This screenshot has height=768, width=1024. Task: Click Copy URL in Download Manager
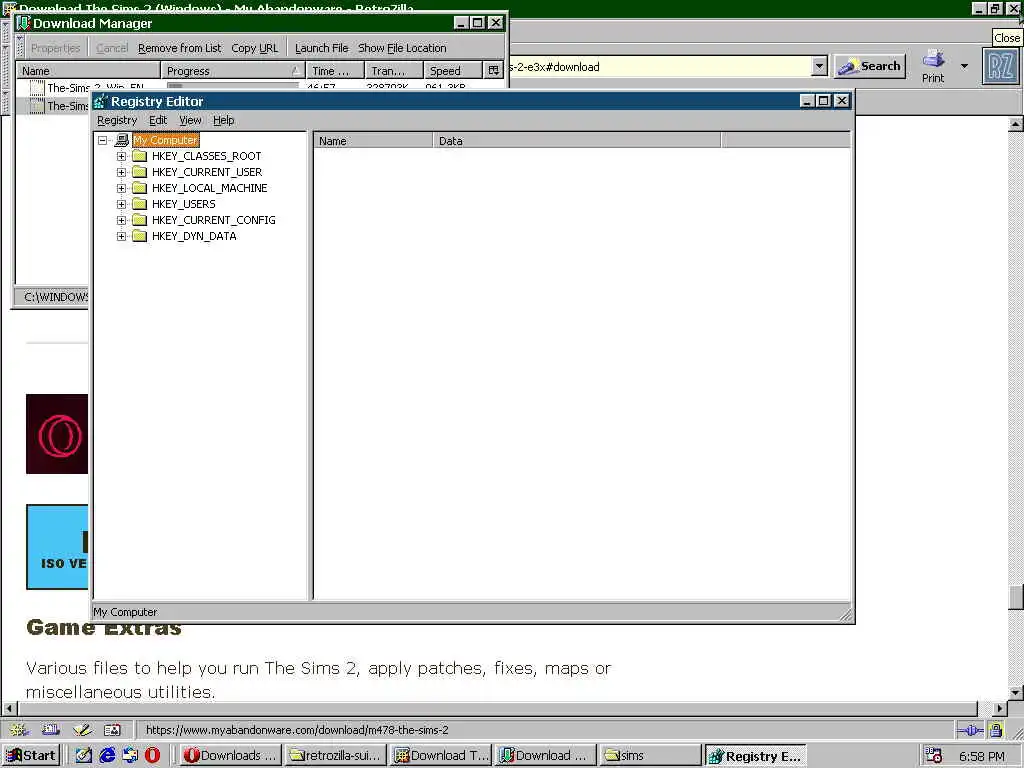(255, 48)
